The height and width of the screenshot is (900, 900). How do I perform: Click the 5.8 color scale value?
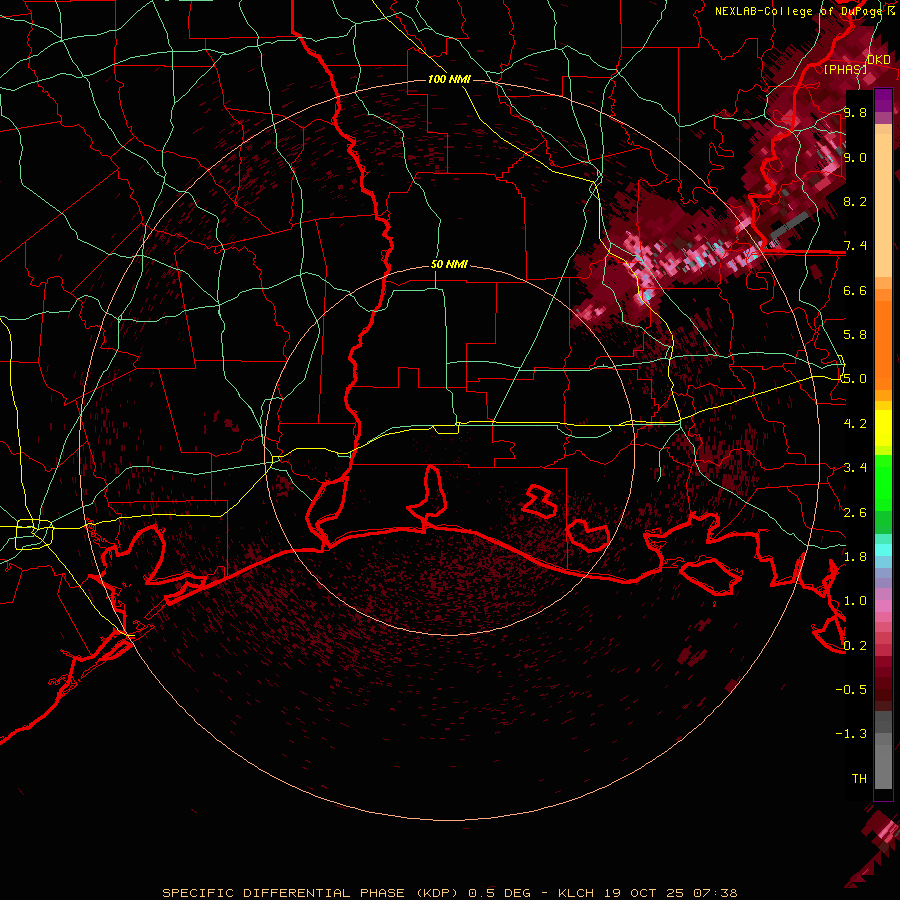click(x=855, y=335)
